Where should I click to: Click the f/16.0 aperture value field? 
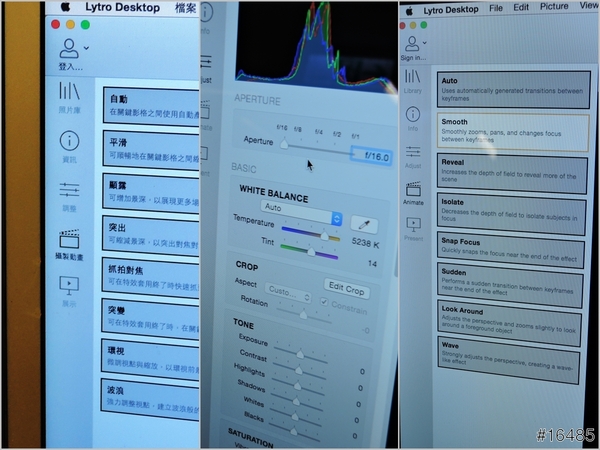tap(372, 156)
